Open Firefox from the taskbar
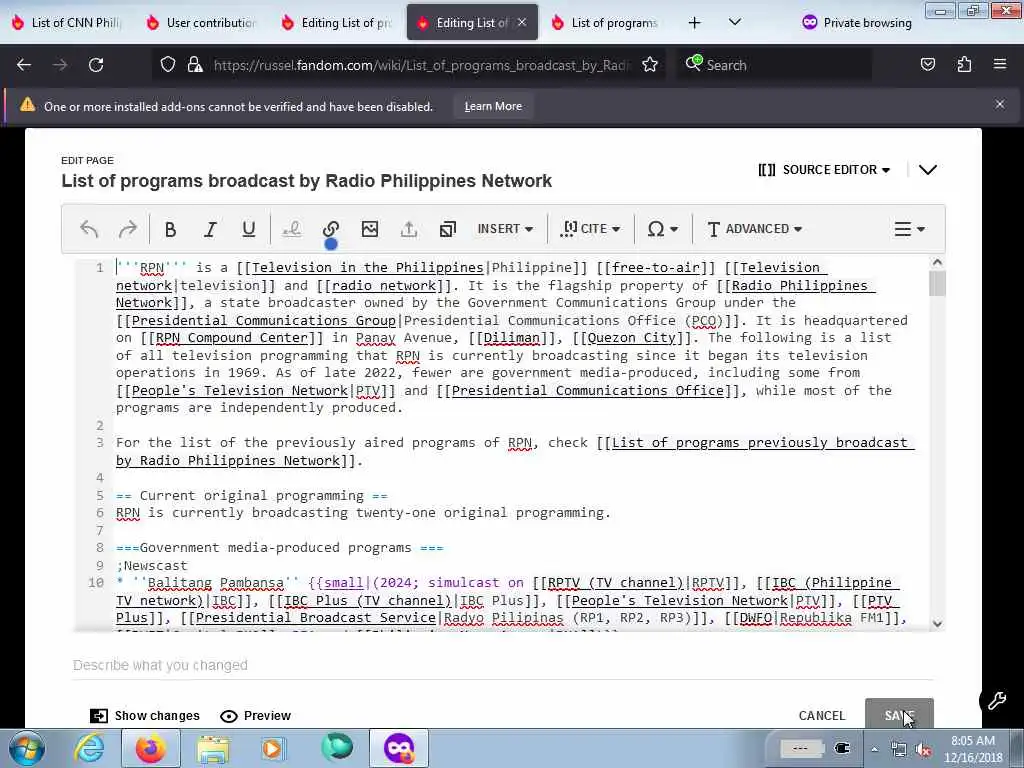 [150, 748]
